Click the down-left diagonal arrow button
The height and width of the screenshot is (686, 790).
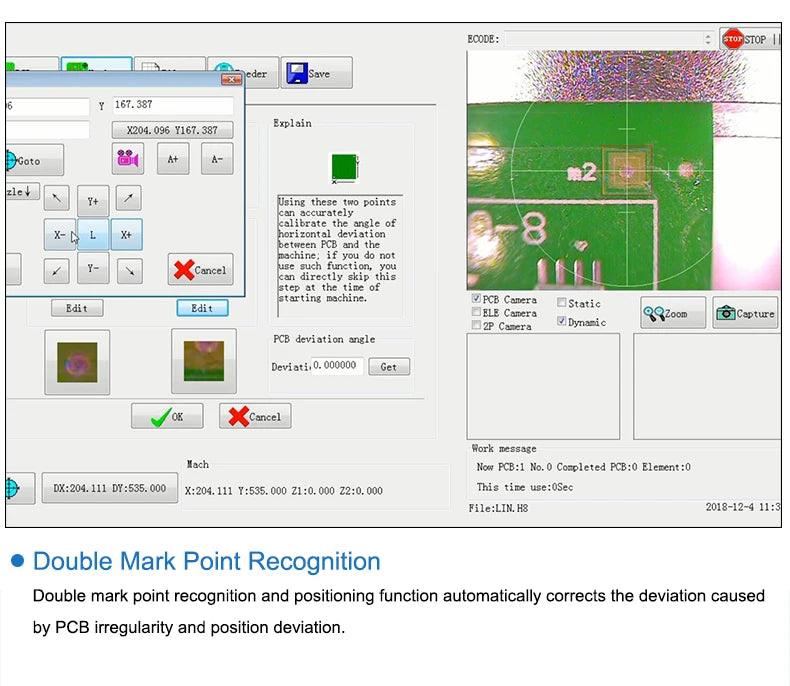(56, 271)
